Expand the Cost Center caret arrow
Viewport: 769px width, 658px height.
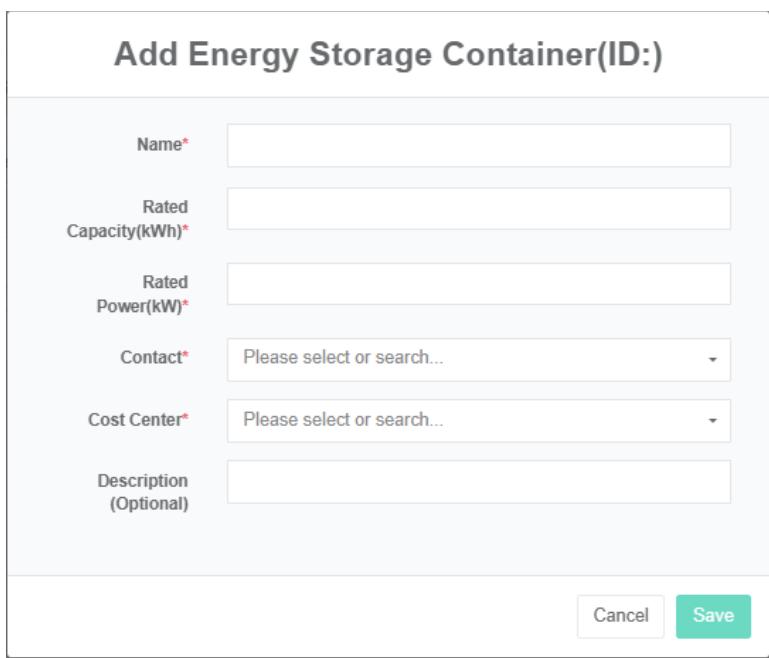[x=712, y=421]
